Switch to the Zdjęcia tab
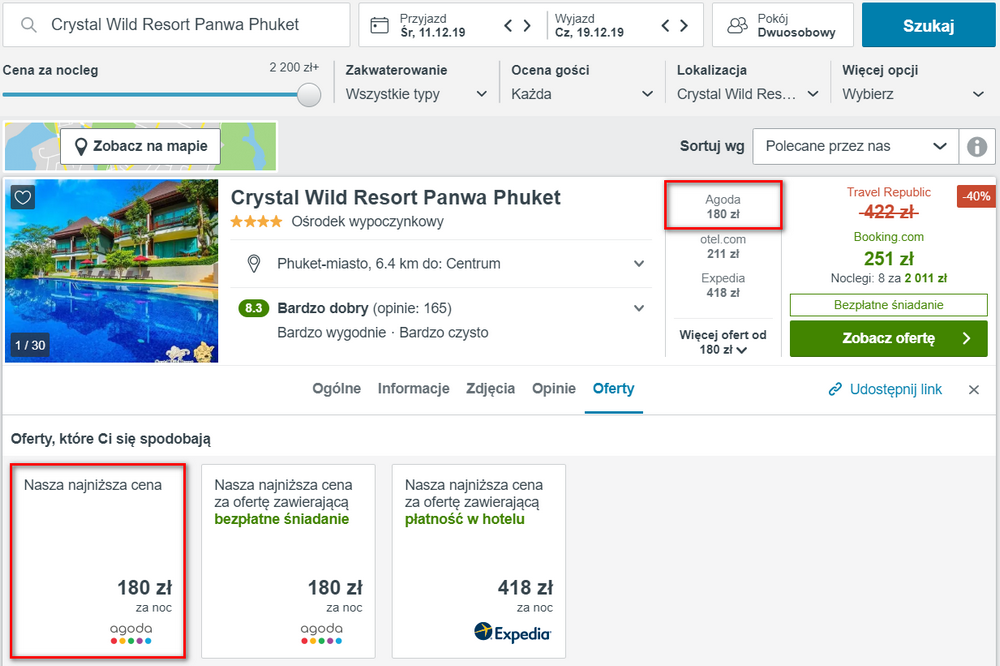The width and height of the screenshot is (1000, 666). (x=490, y=388)
